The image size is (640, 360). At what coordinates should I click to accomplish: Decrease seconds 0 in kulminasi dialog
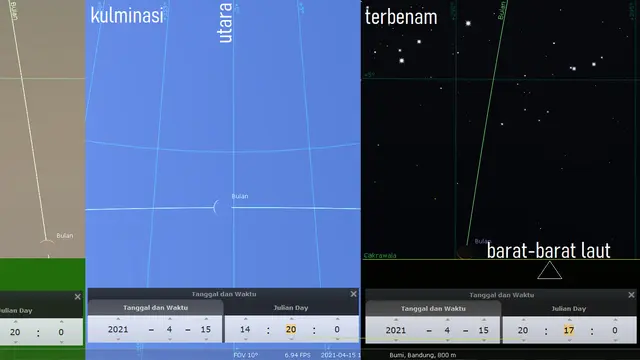tap(337, 339)
